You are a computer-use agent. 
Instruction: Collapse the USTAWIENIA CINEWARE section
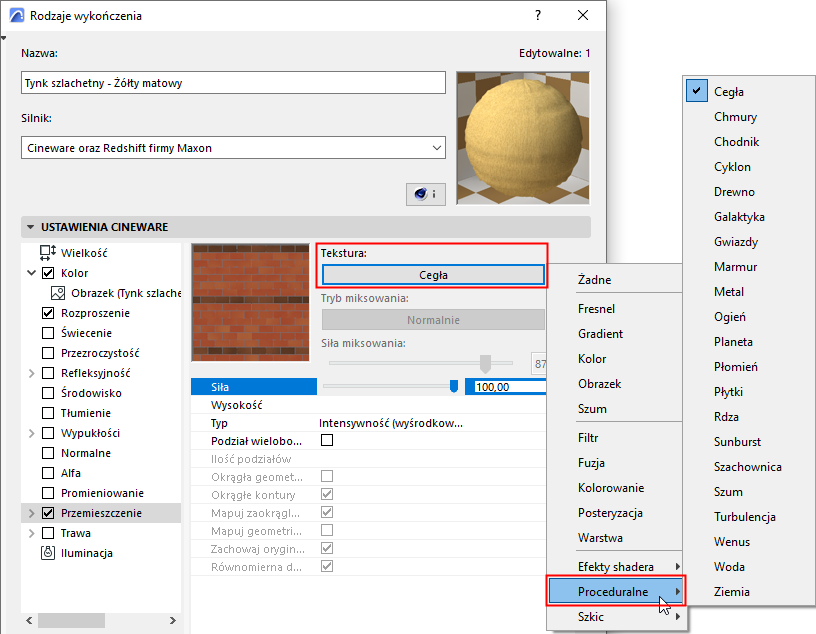30,227
